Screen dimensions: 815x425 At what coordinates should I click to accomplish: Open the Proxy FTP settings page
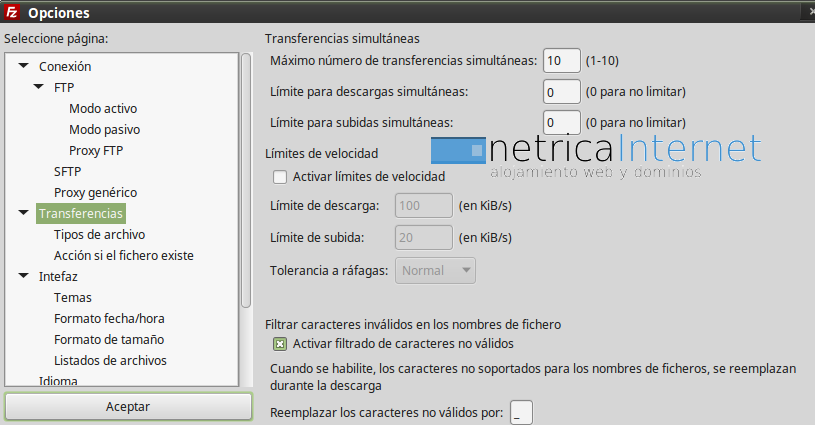96,150
